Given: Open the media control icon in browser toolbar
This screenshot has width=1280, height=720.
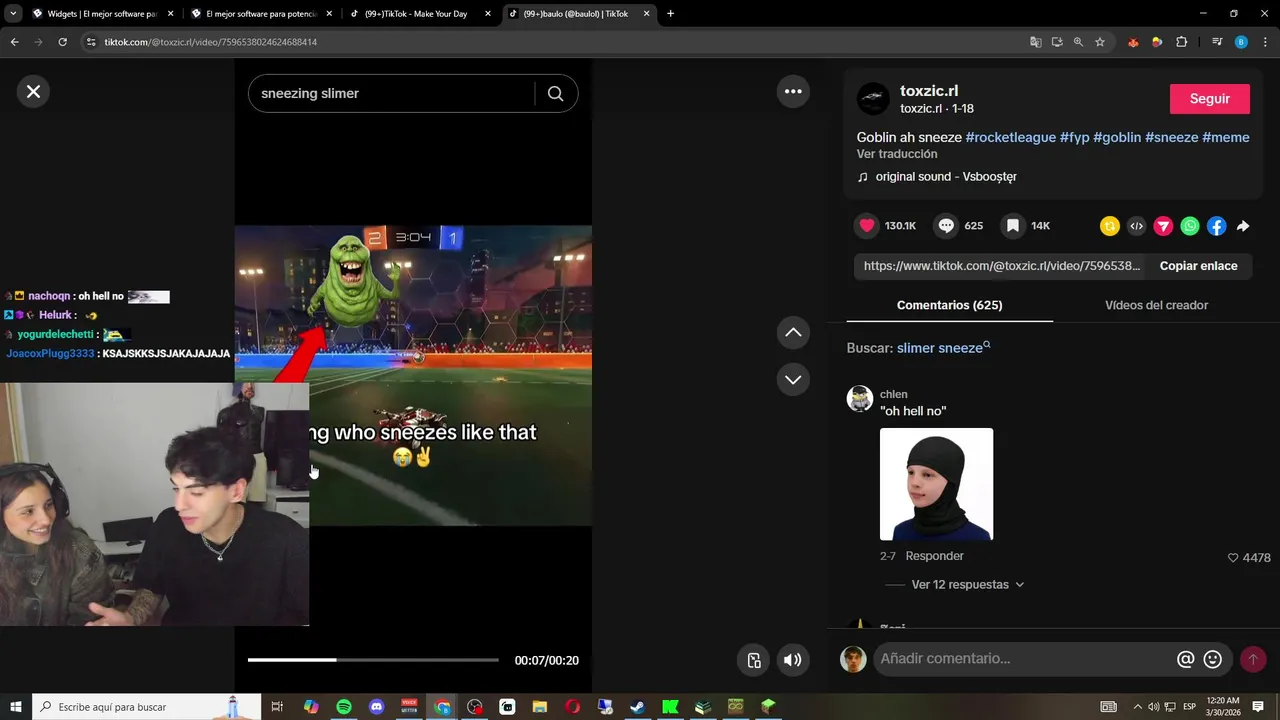Looking at the screenshot, I should pyautogui.click(x=1217, y=42).
